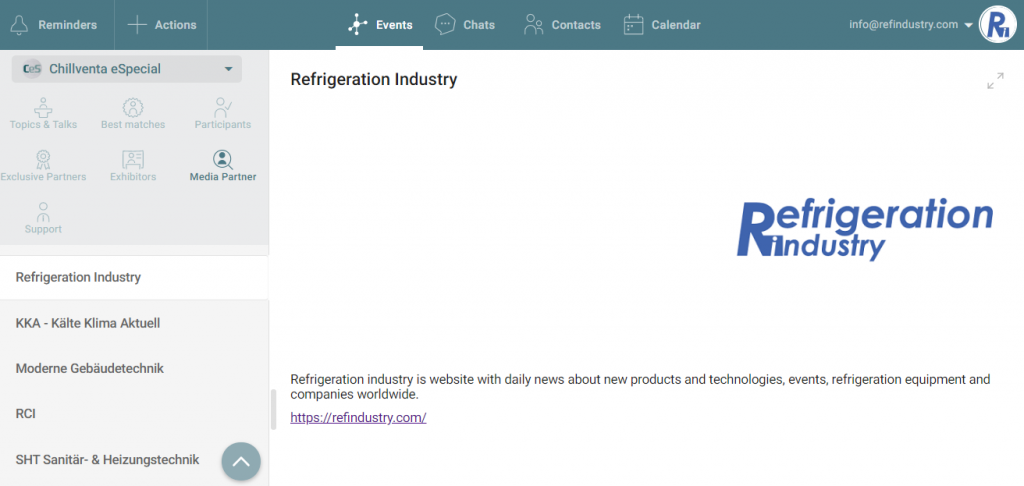The width and height of the screenshot is (1024, 486).
Task: Click the Chats speech bubble icon
Action: 445,25
